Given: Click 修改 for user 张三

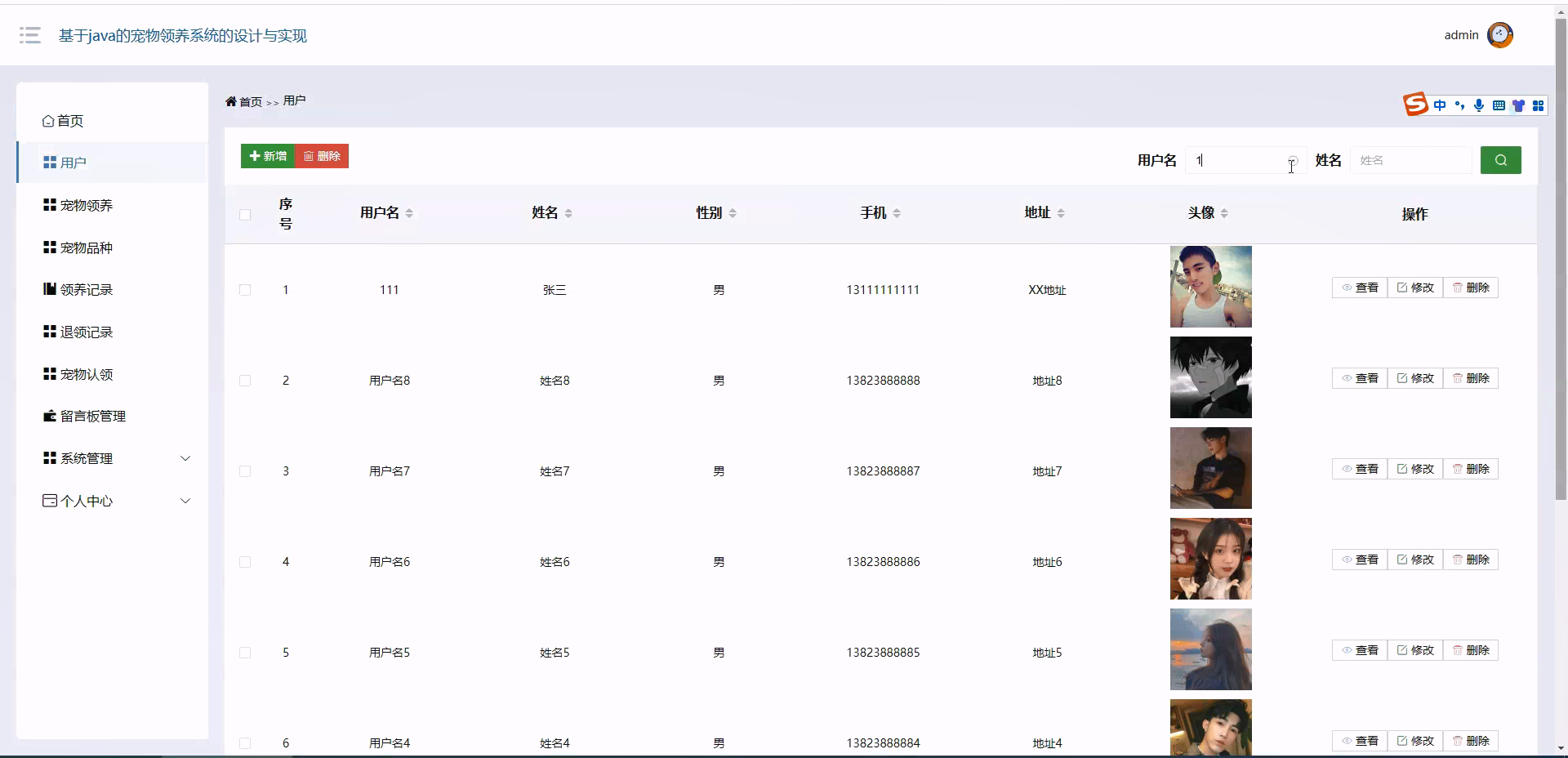Looking at the screenshot, I should point(1415,288).
